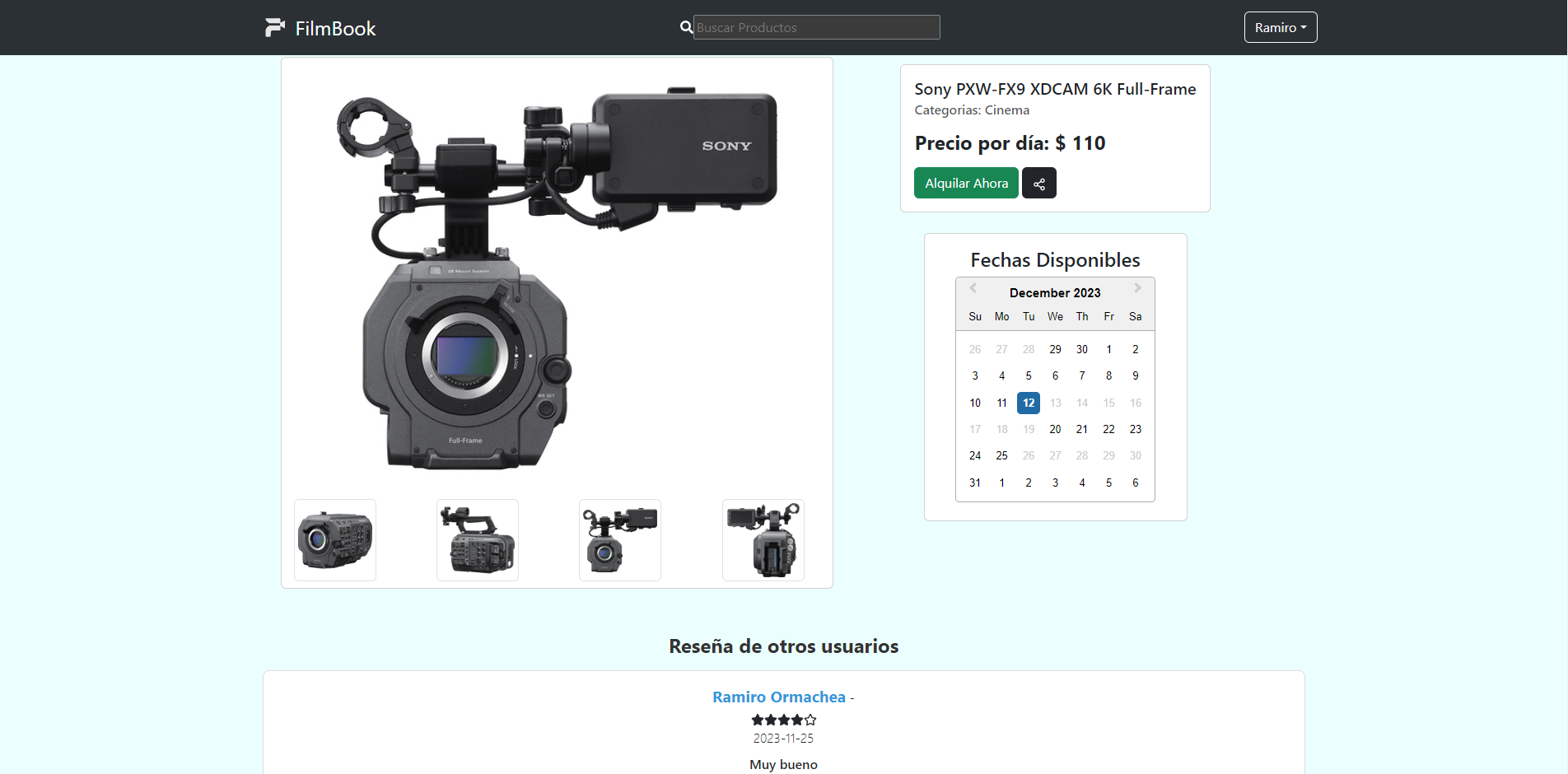Click the Muy bueno review comment

pyautogui.click(x=783, y=765)
